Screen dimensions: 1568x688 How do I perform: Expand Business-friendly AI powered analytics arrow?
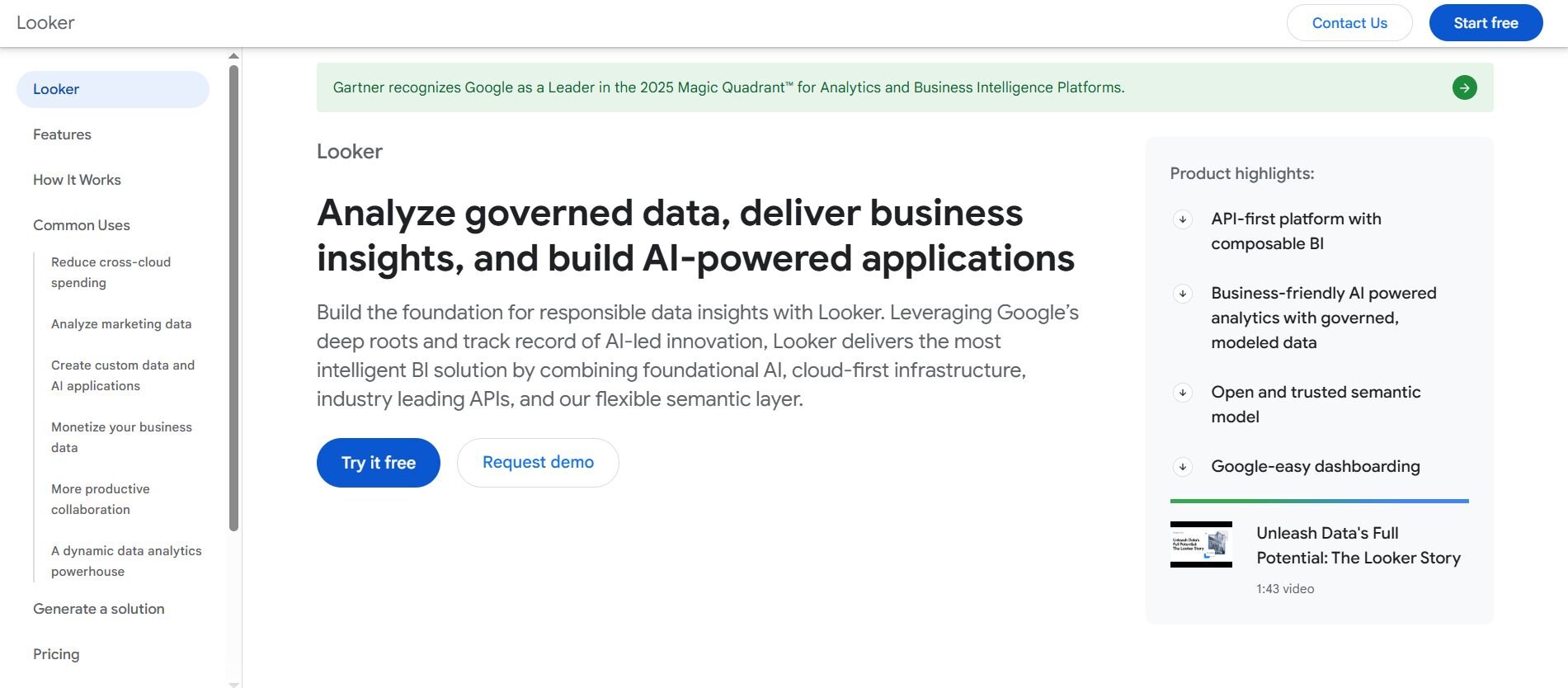pyautogui.click(x=1183, y=294)
